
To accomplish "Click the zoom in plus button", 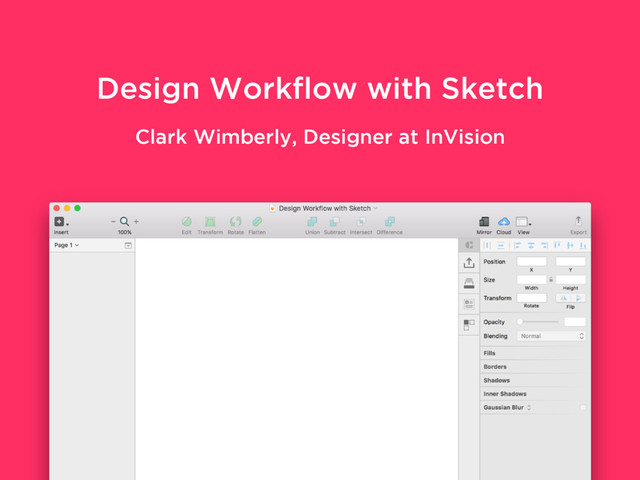I will [136, 222].
